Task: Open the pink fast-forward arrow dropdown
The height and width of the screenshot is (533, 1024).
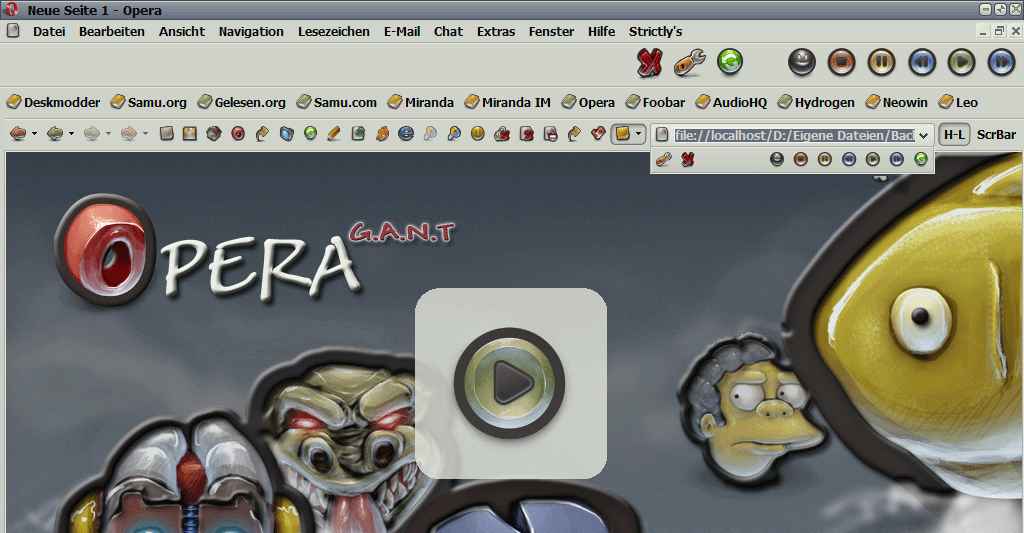Action: [x=145, y=135]
